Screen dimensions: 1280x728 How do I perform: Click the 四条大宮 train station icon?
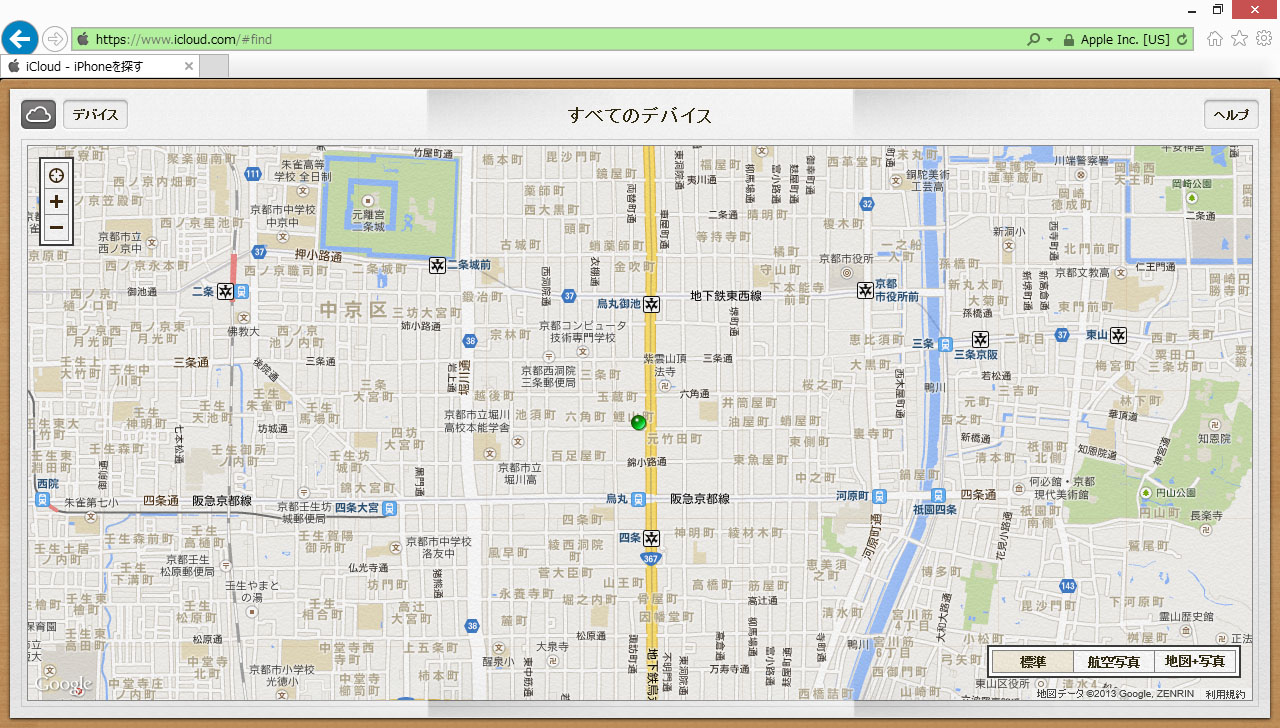tap(389, 508)
